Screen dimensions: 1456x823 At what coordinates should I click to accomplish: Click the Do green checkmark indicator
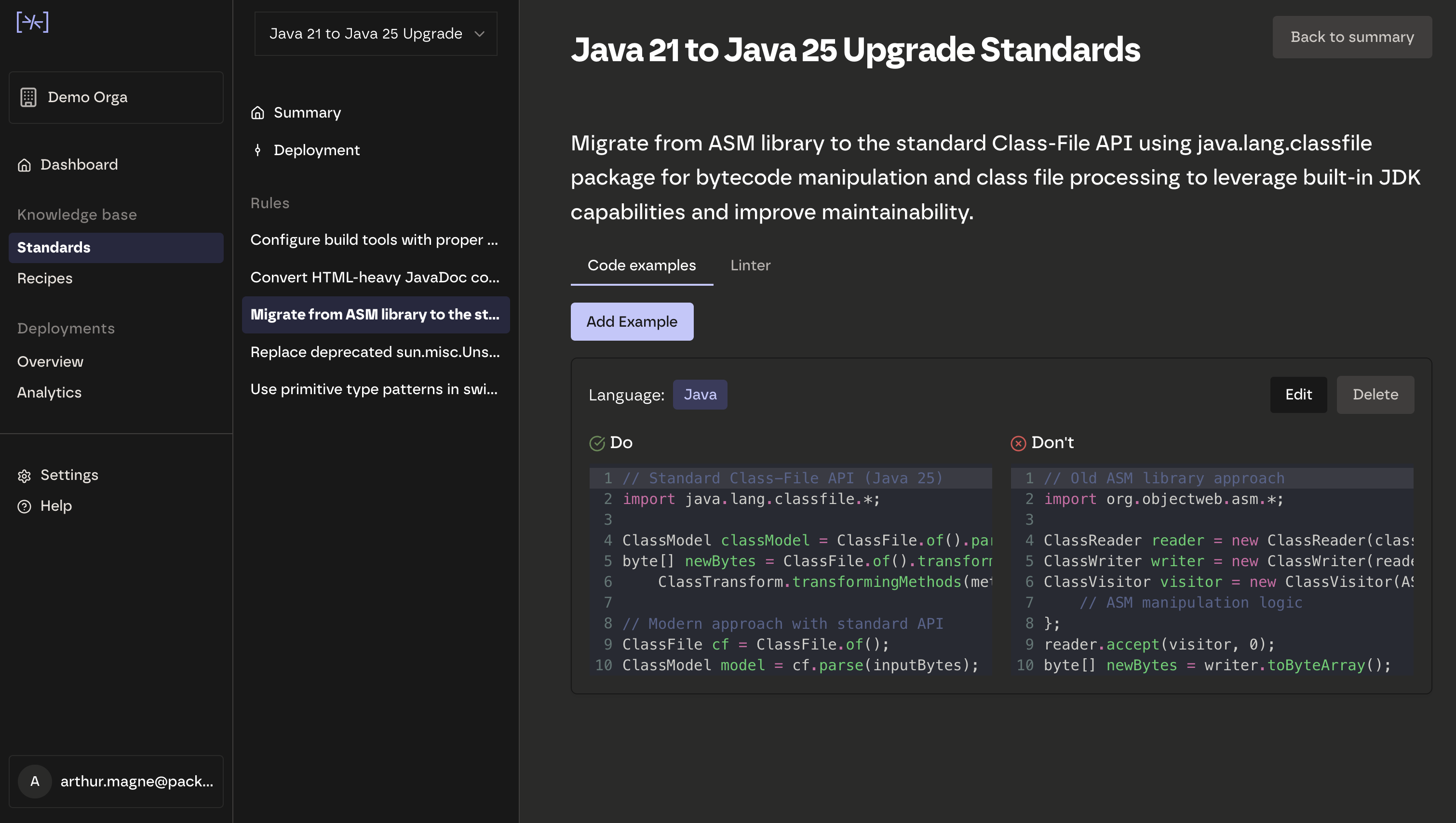click(598, 443)
